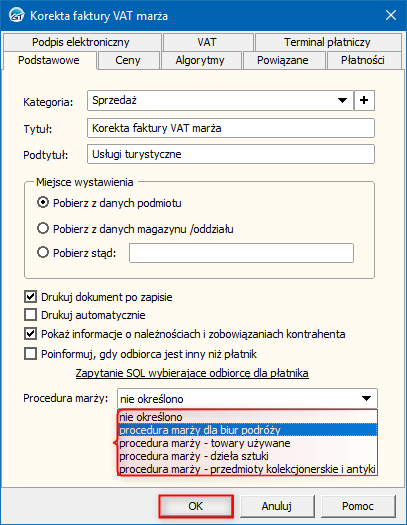The image size is (407, 525).
Task: Click the Anuluj button
Action: (276, 506)
